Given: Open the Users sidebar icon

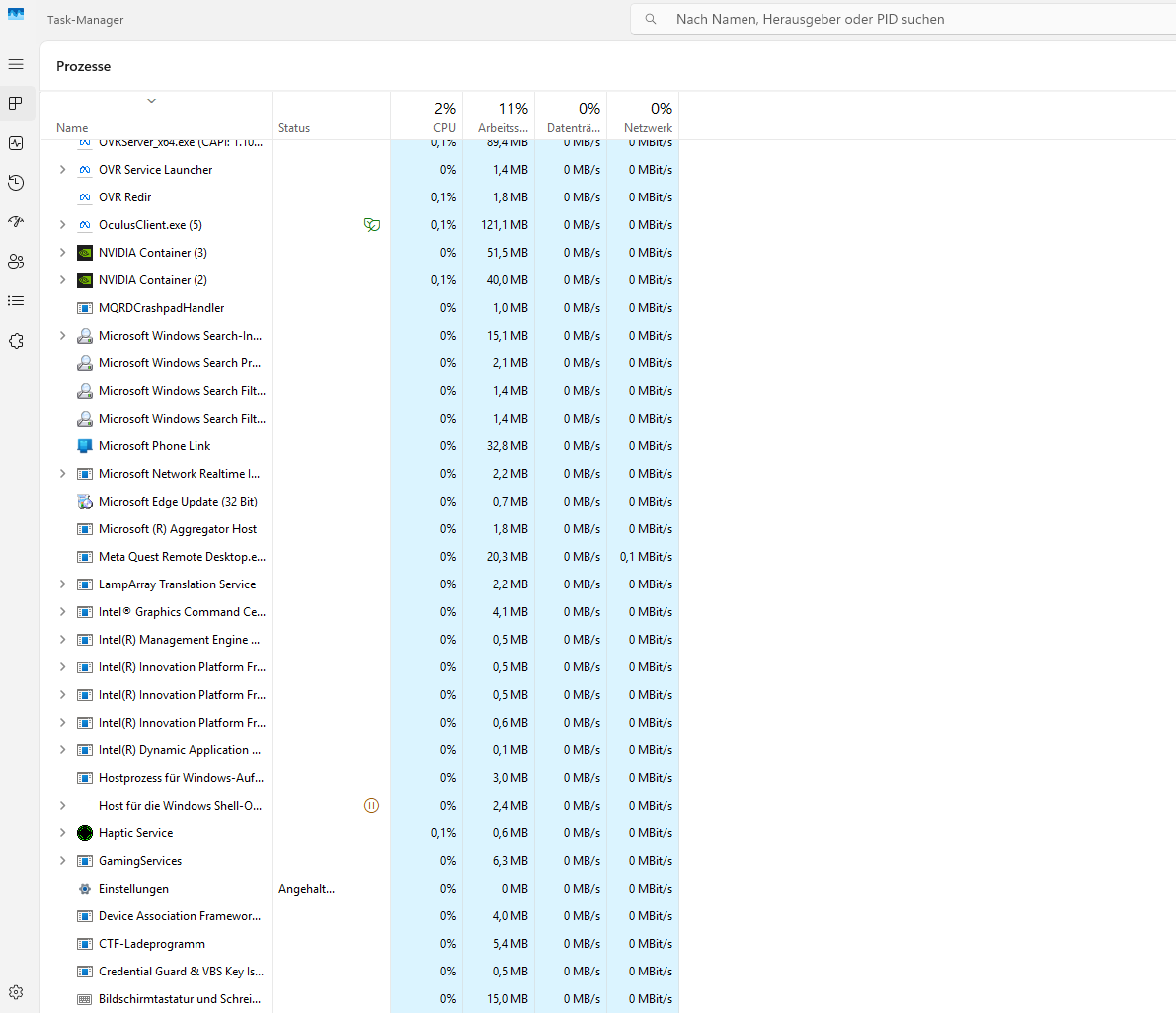Looking at the screenshot, I should (x=16, y=262).
